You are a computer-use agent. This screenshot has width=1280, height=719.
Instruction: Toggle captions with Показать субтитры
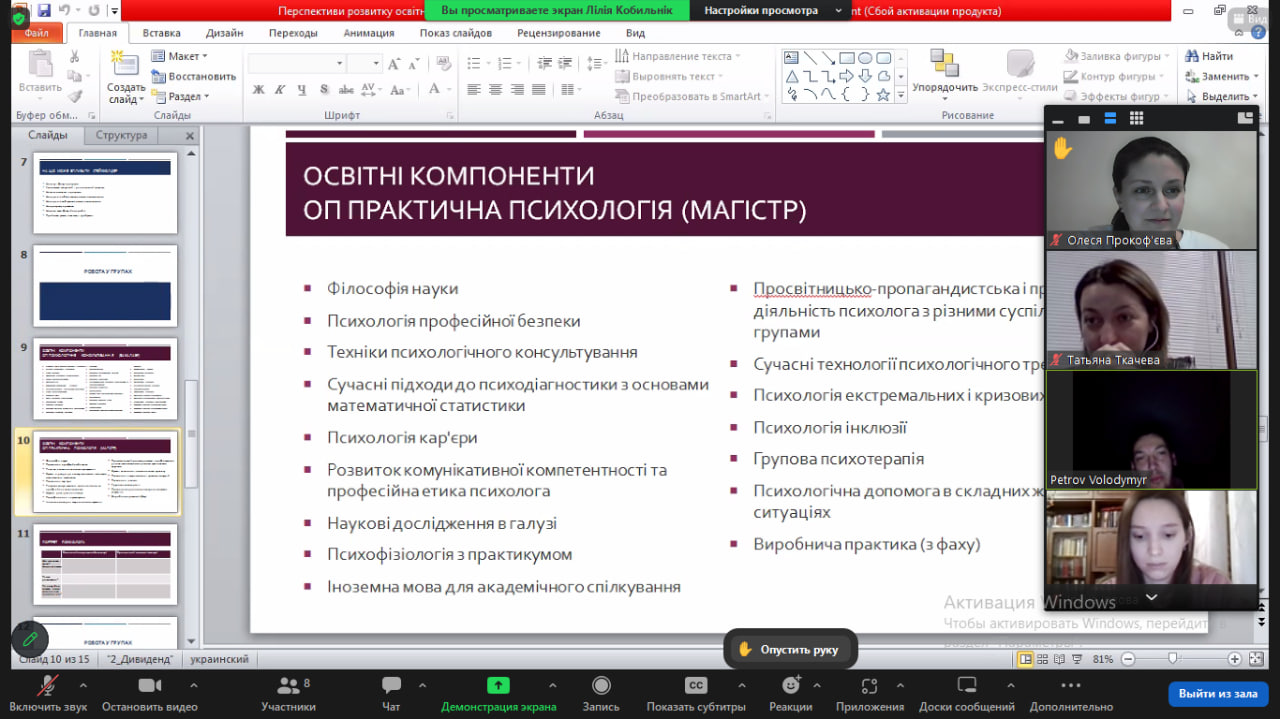(696, 686)
